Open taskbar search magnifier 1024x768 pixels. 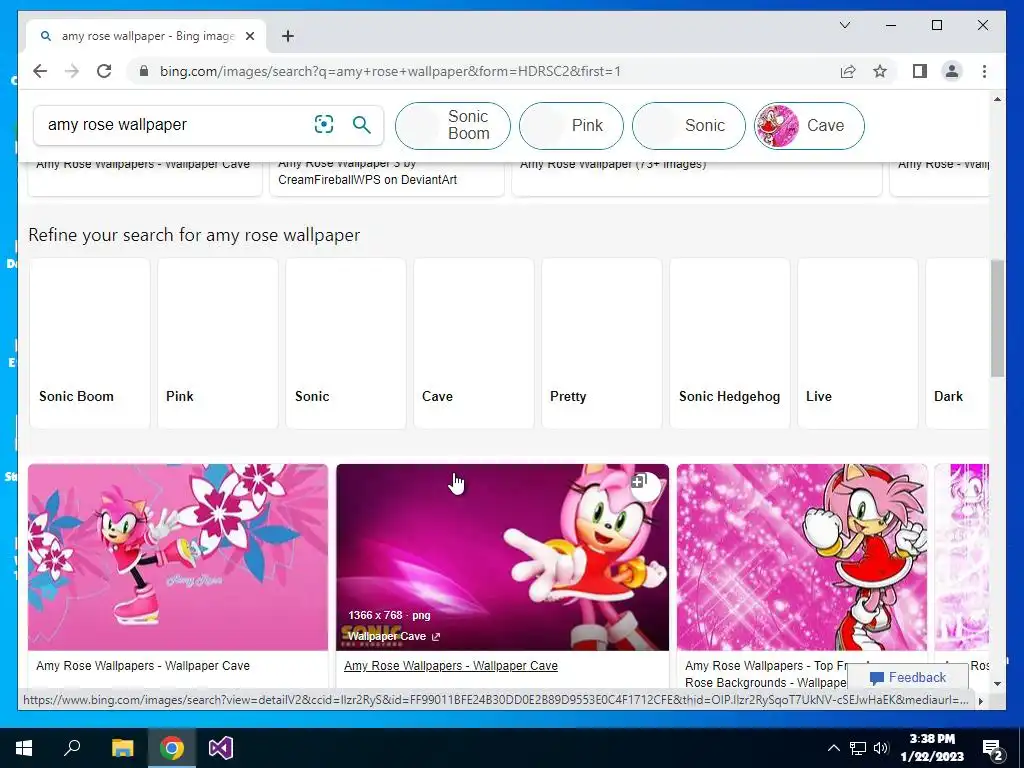72,748
